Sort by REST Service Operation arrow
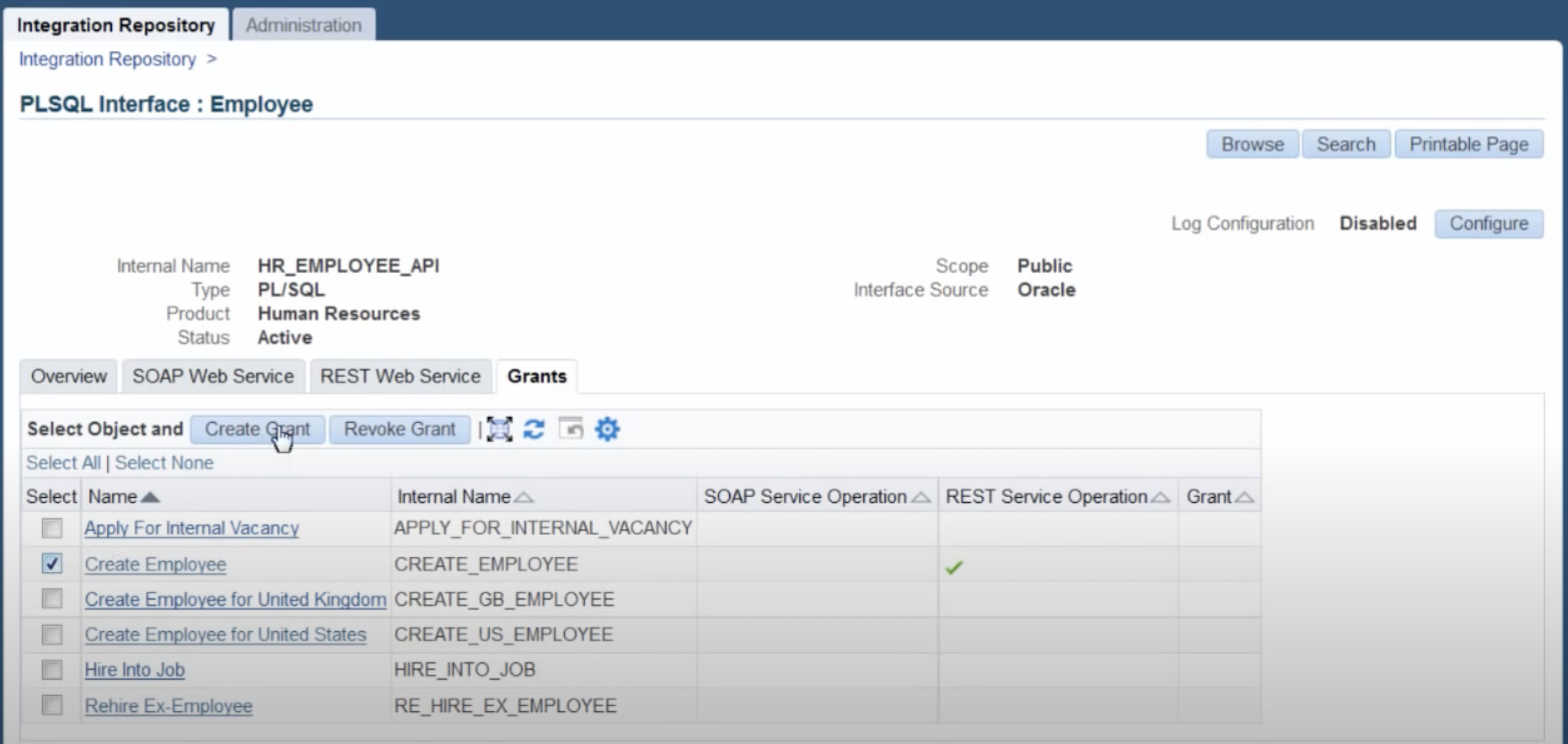The height and width of the screenshot is (744, 1568). tap(1161, 497)
